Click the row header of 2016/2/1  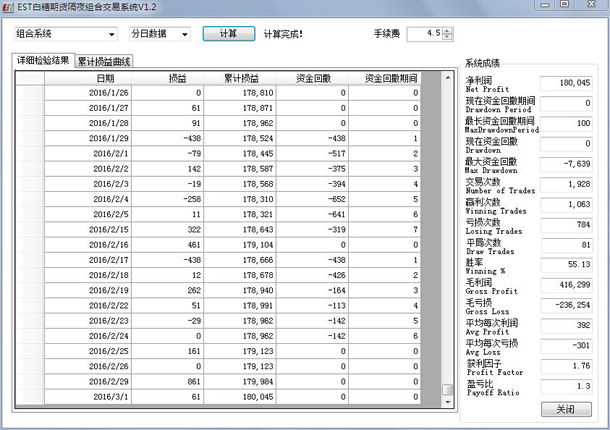click(30, 154)
